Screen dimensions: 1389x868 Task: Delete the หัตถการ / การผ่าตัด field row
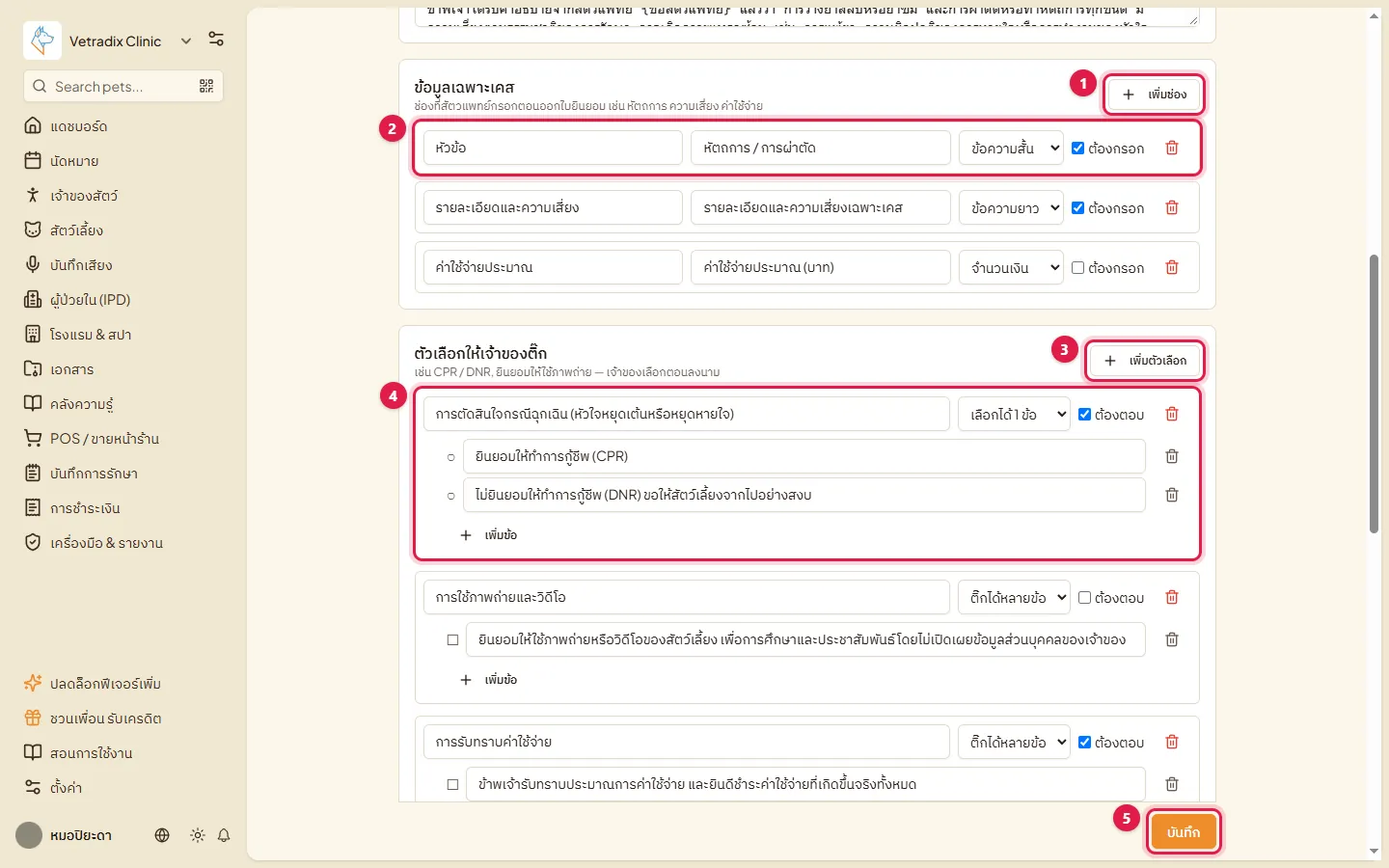click(x=1172, y=148)
